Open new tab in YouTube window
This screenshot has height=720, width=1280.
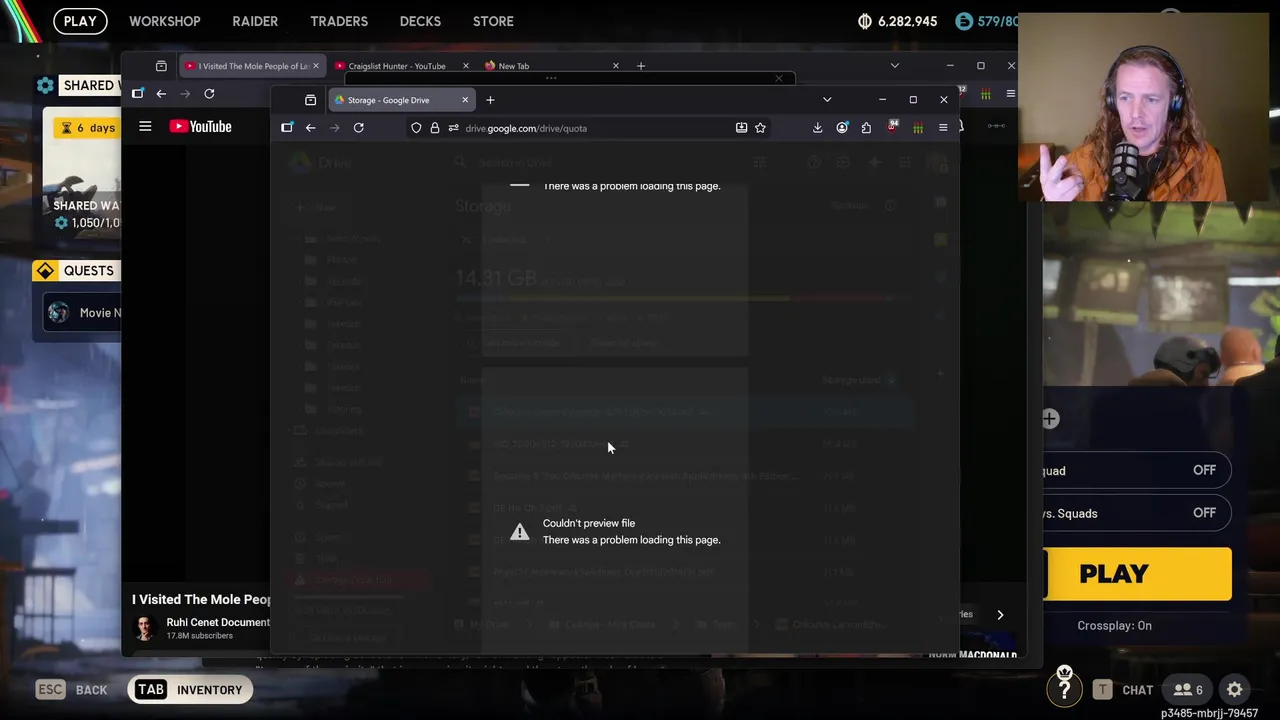pos(641,66)
